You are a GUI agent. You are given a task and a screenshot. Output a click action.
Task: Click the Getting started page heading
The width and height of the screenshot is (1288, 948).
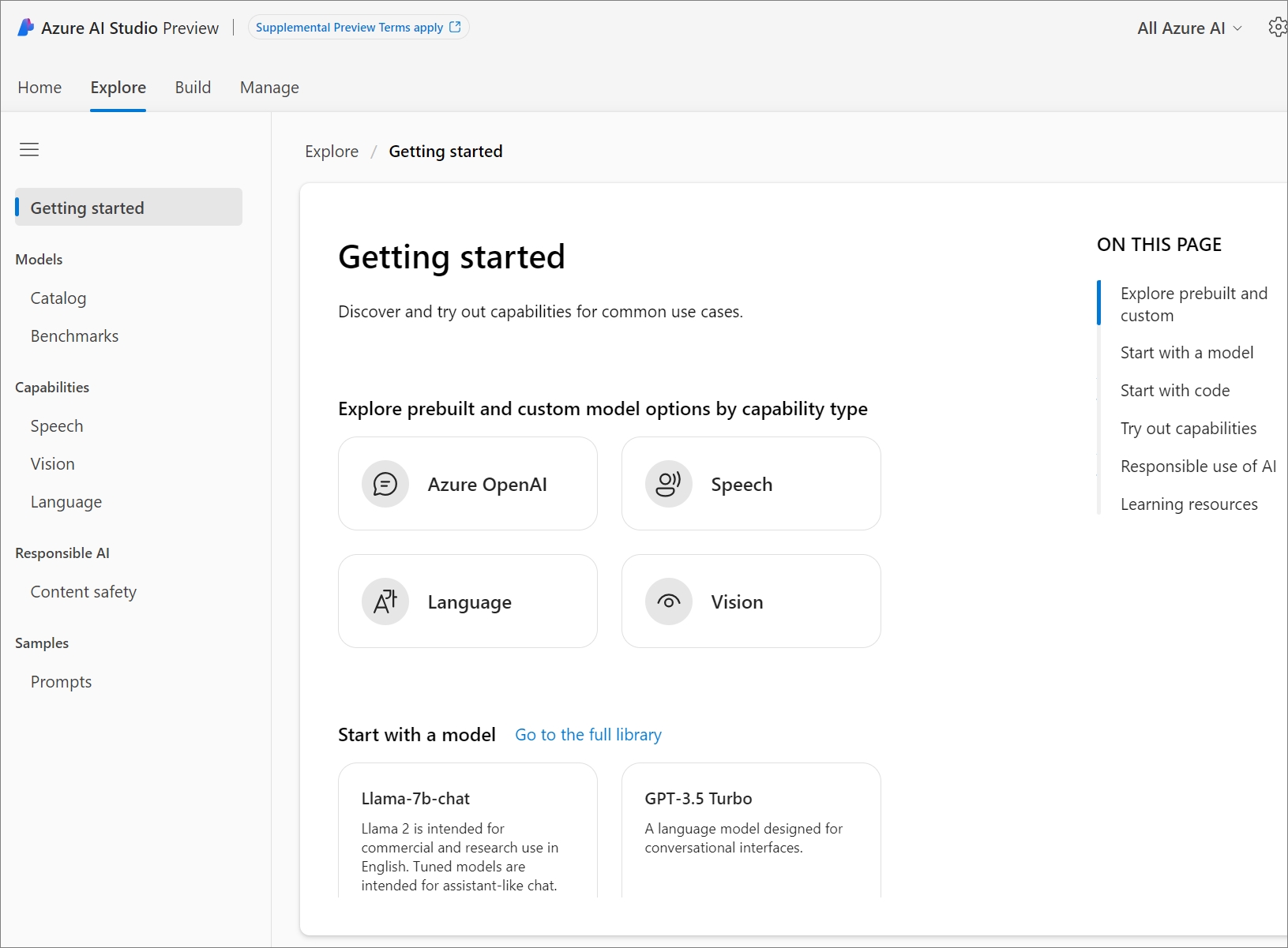point(452,257)
